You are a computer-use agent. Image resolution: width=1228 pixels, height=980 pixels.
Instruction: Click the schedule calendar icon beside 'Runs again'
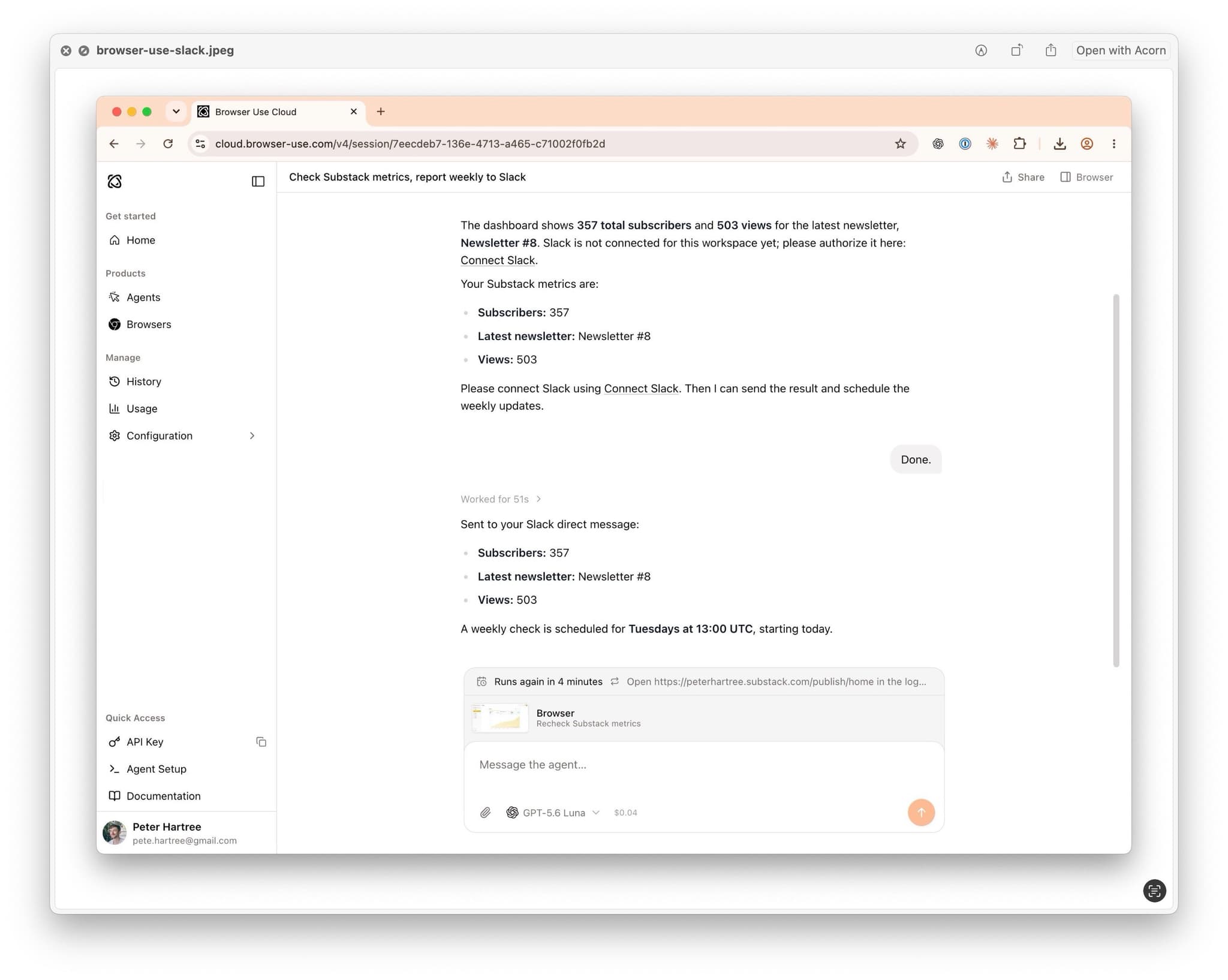pyautogui.click(x=481, y=681)
